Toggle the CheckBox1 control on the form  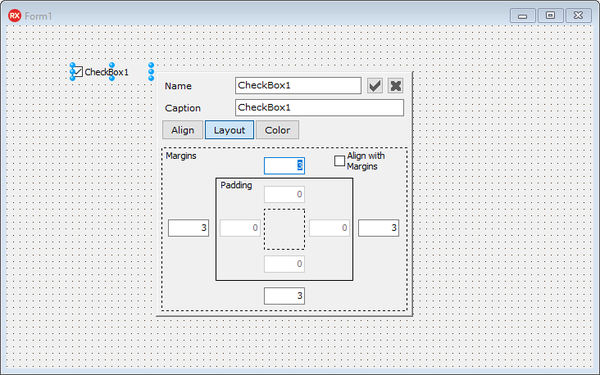coord(78,72)
